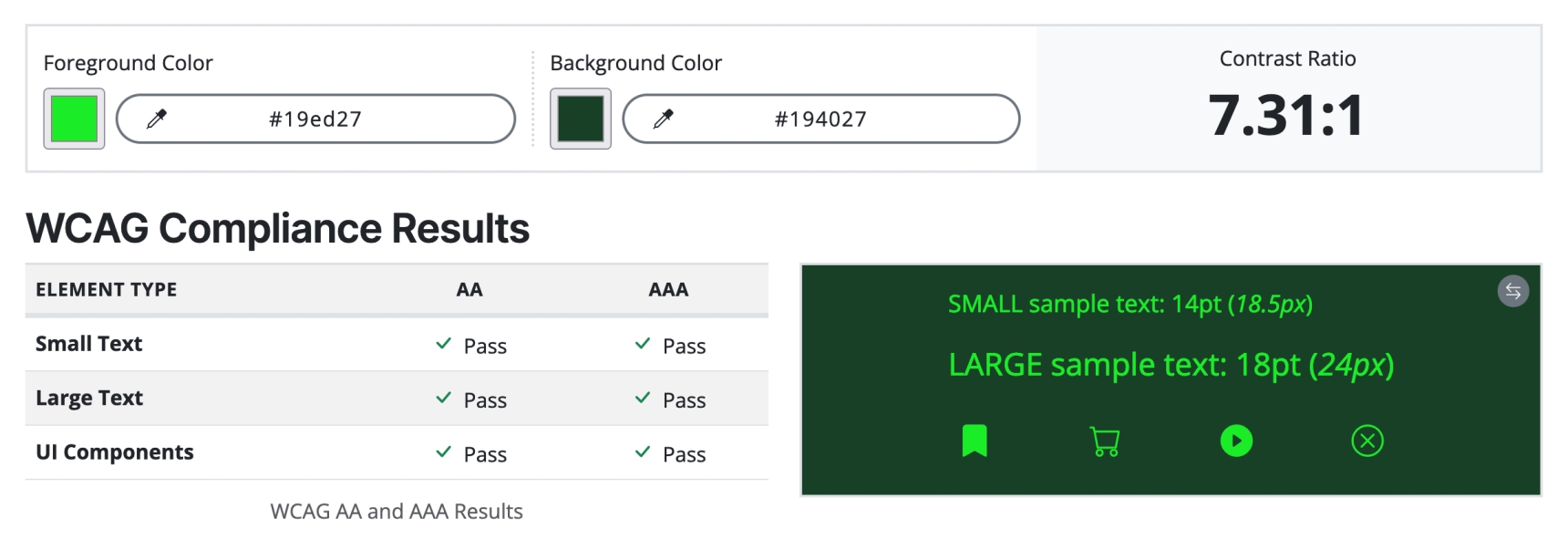Select the bookmark icon in the sample preview
Screen dimensions: 1568x560
(x=975, y=441)
